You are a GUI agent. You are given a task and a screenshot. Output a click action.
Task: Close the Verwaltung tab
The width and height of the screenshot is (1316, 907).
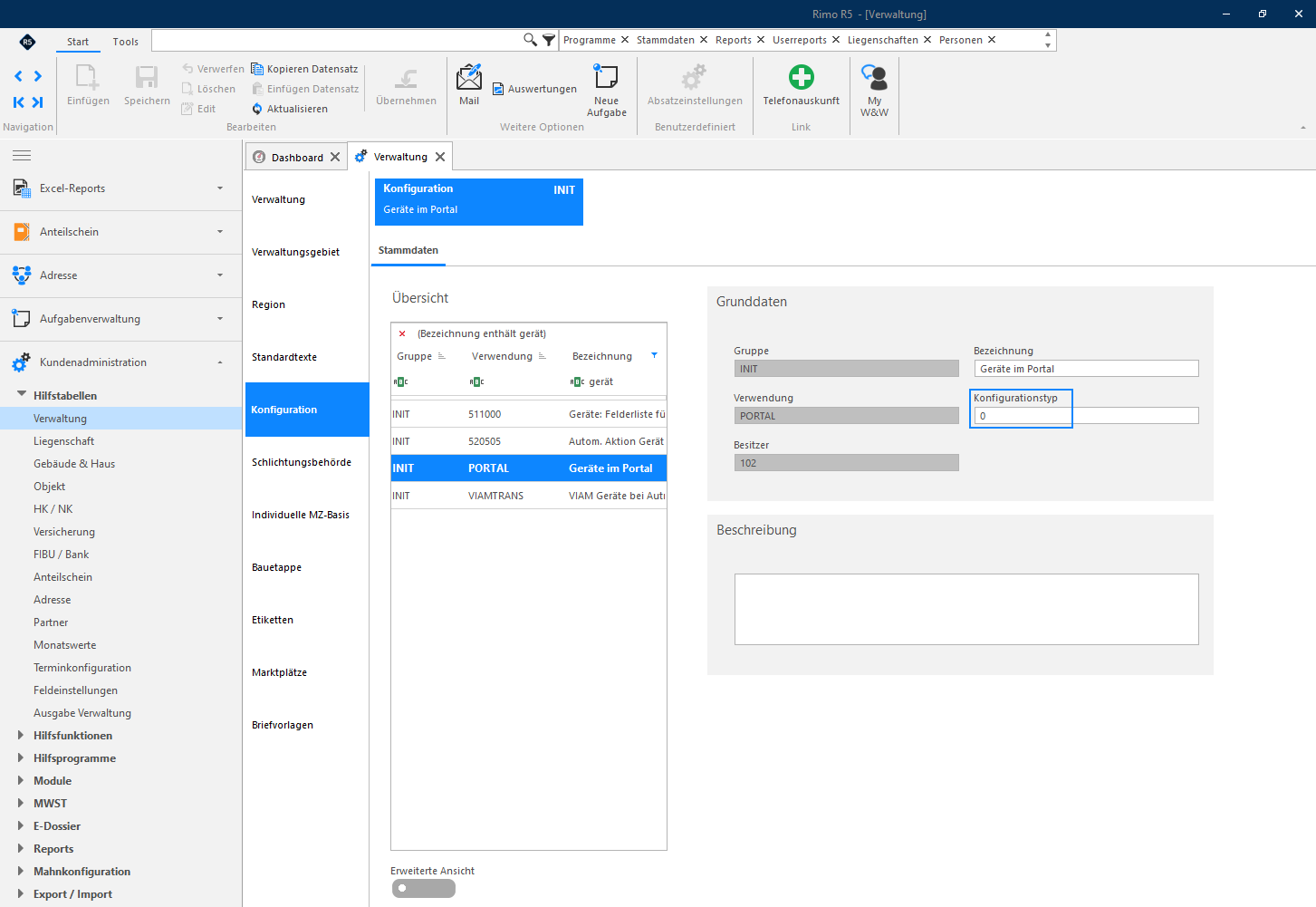440,157
